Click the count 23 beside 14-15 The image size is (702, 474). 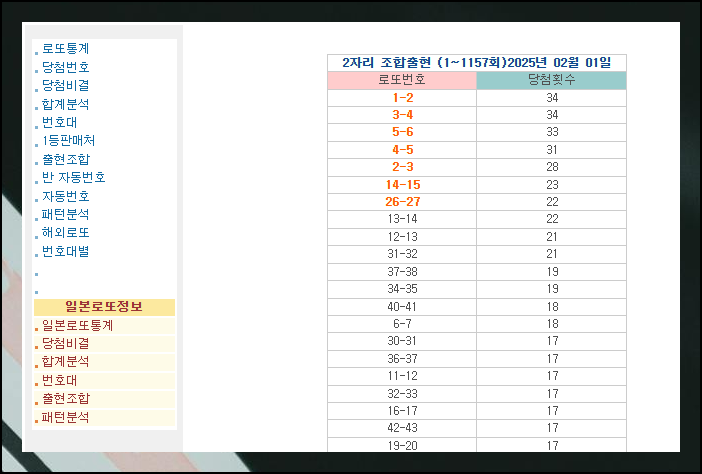[552, 185]
